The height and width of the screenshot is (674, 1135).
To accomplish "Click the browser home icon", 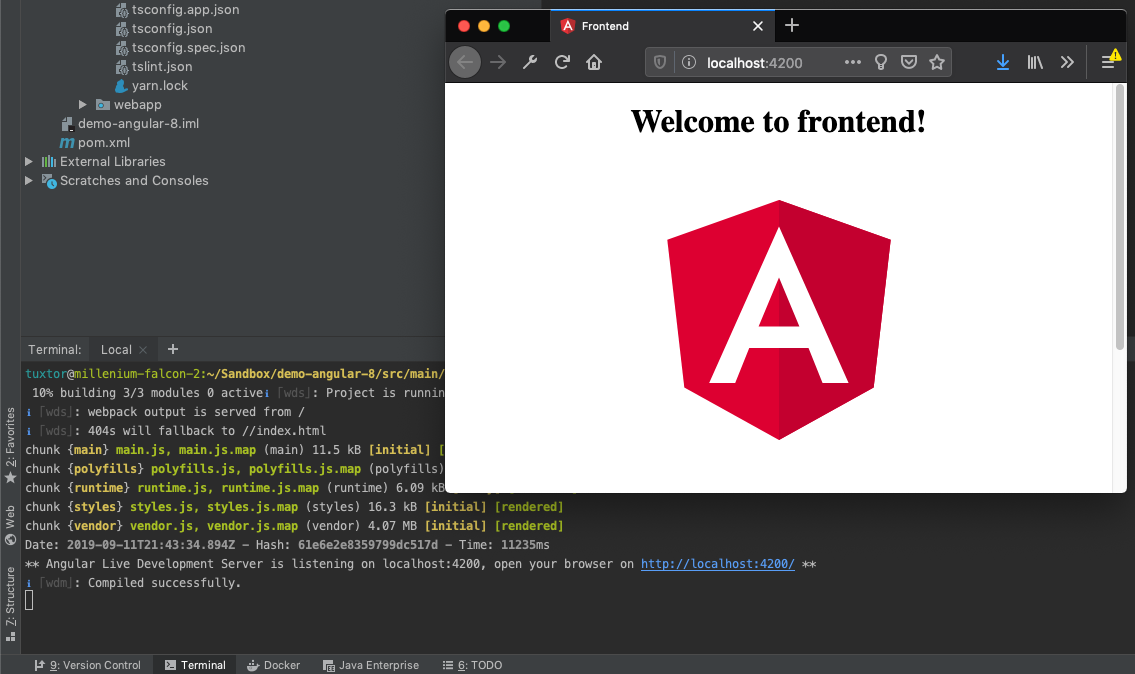I will (x=594, y=62).
